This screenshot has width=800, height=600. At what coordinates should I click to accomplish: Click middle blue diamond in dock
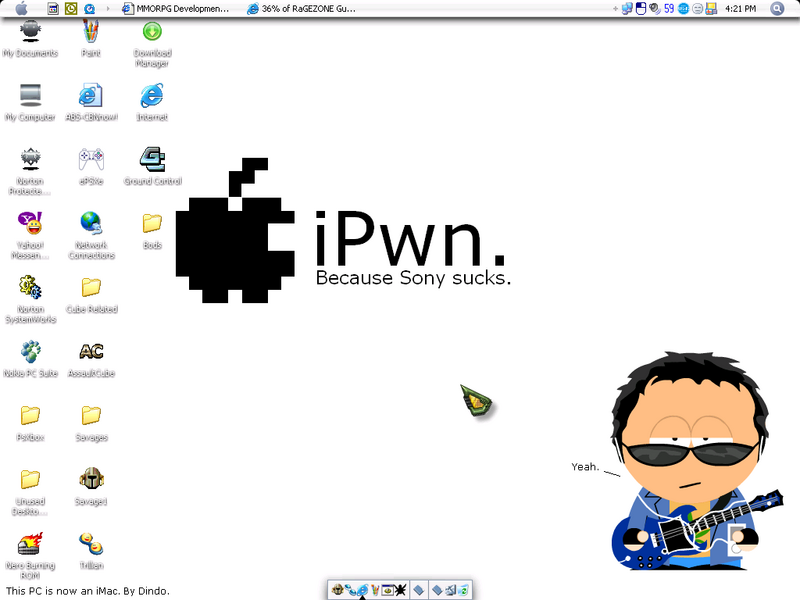click(x=419, y=590)
